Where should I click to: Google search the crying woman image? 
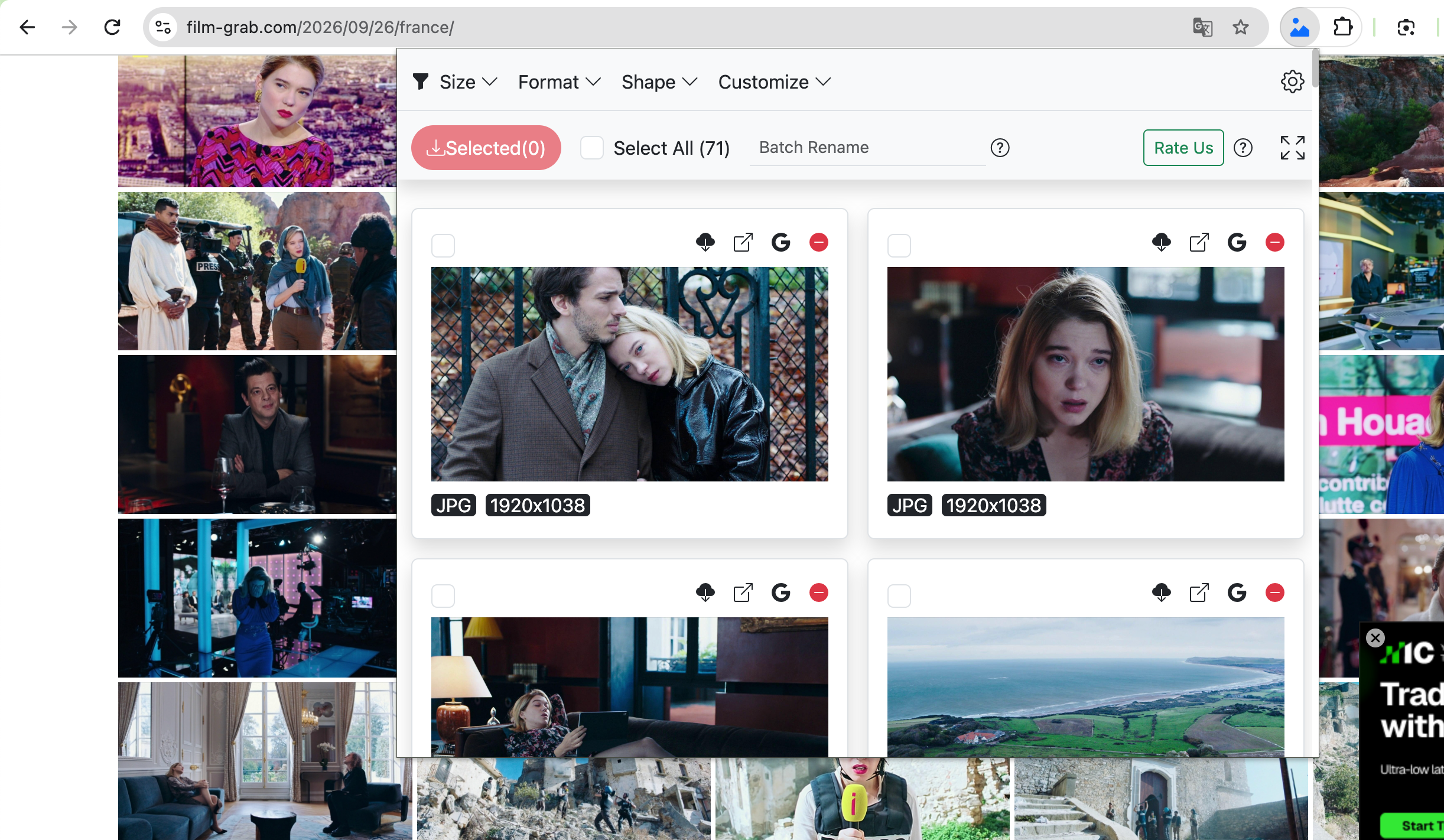point(1237,242)
